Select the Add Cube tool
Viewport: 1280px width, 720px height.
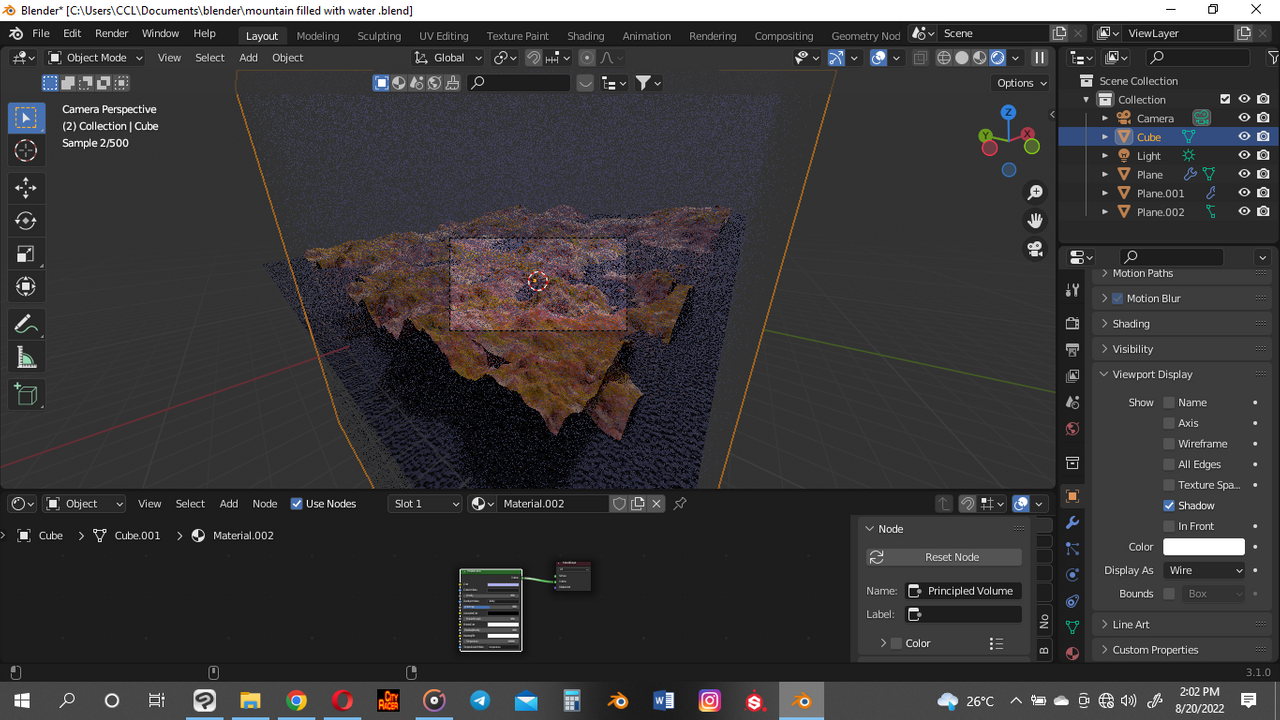coord(26,394)
